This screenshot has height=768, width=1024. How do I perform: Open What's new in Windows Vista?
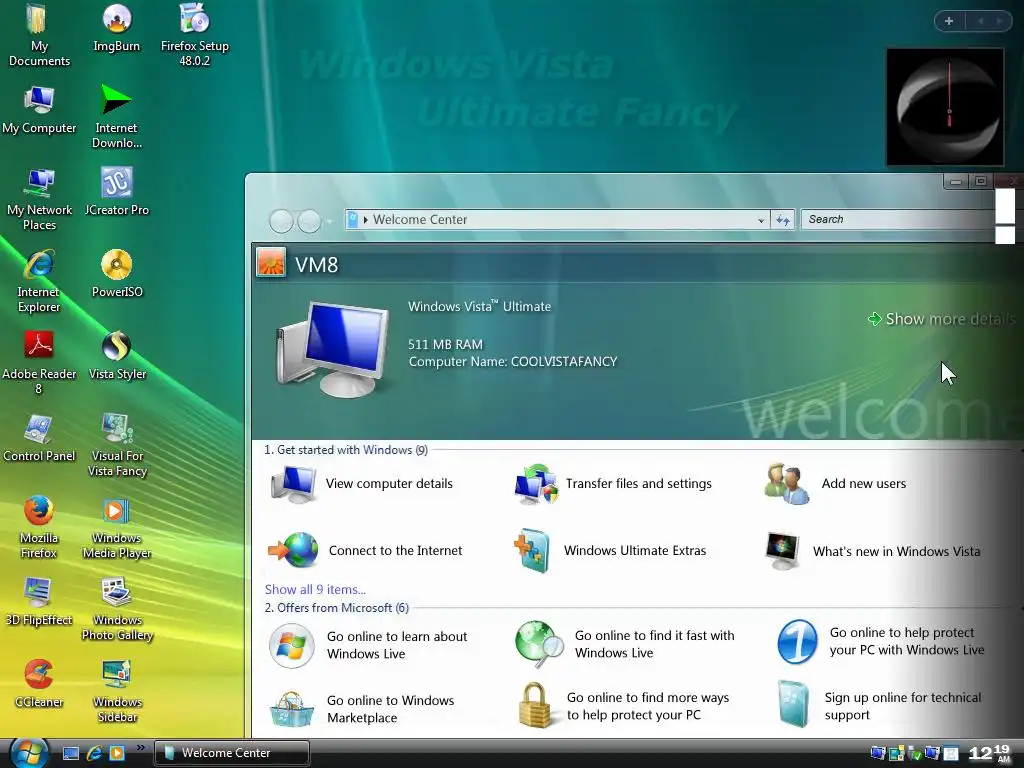(x=873, y=551)
